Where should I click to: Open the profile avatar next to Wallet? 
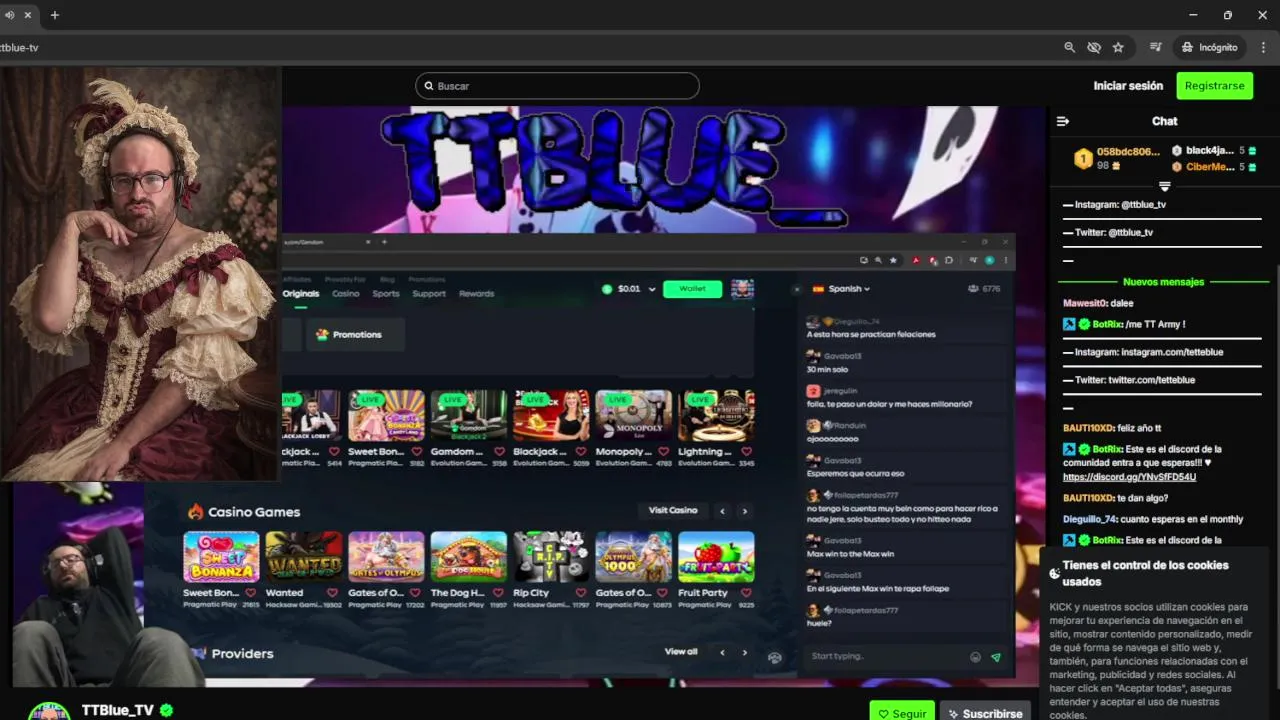coord(742,289)
